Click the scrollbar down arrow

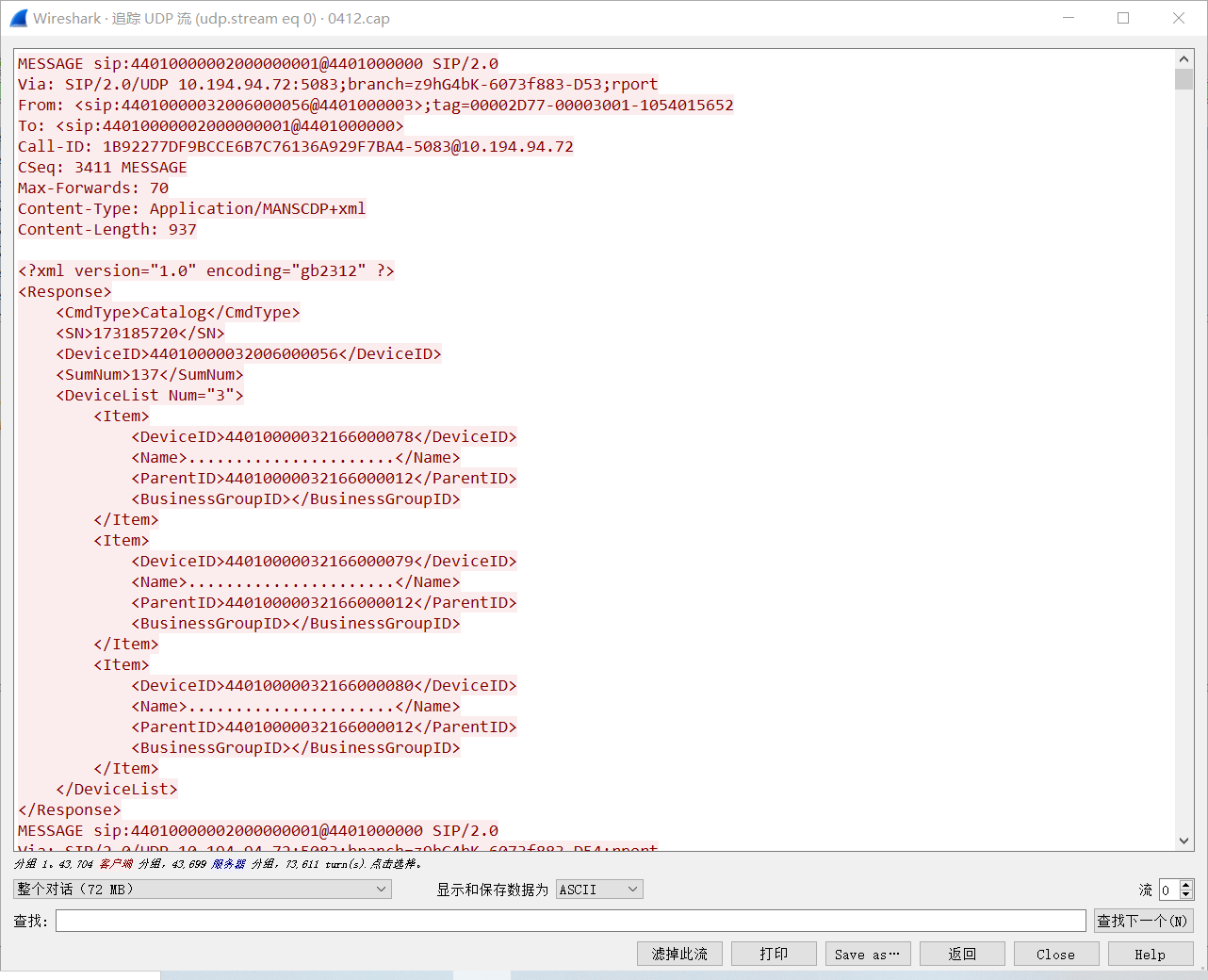pyautogui.click(x=1184, y=841)
